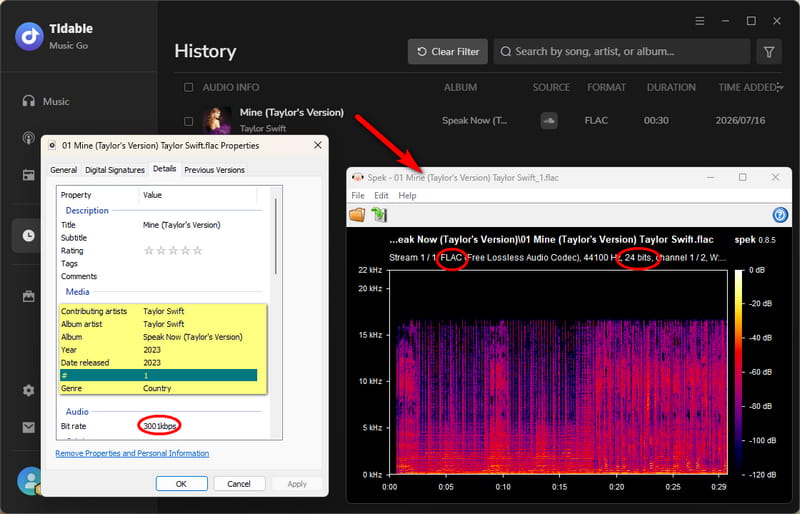Click the ALBUM column header
Screen dimensions: 800x514
click(x=460, y=87)
